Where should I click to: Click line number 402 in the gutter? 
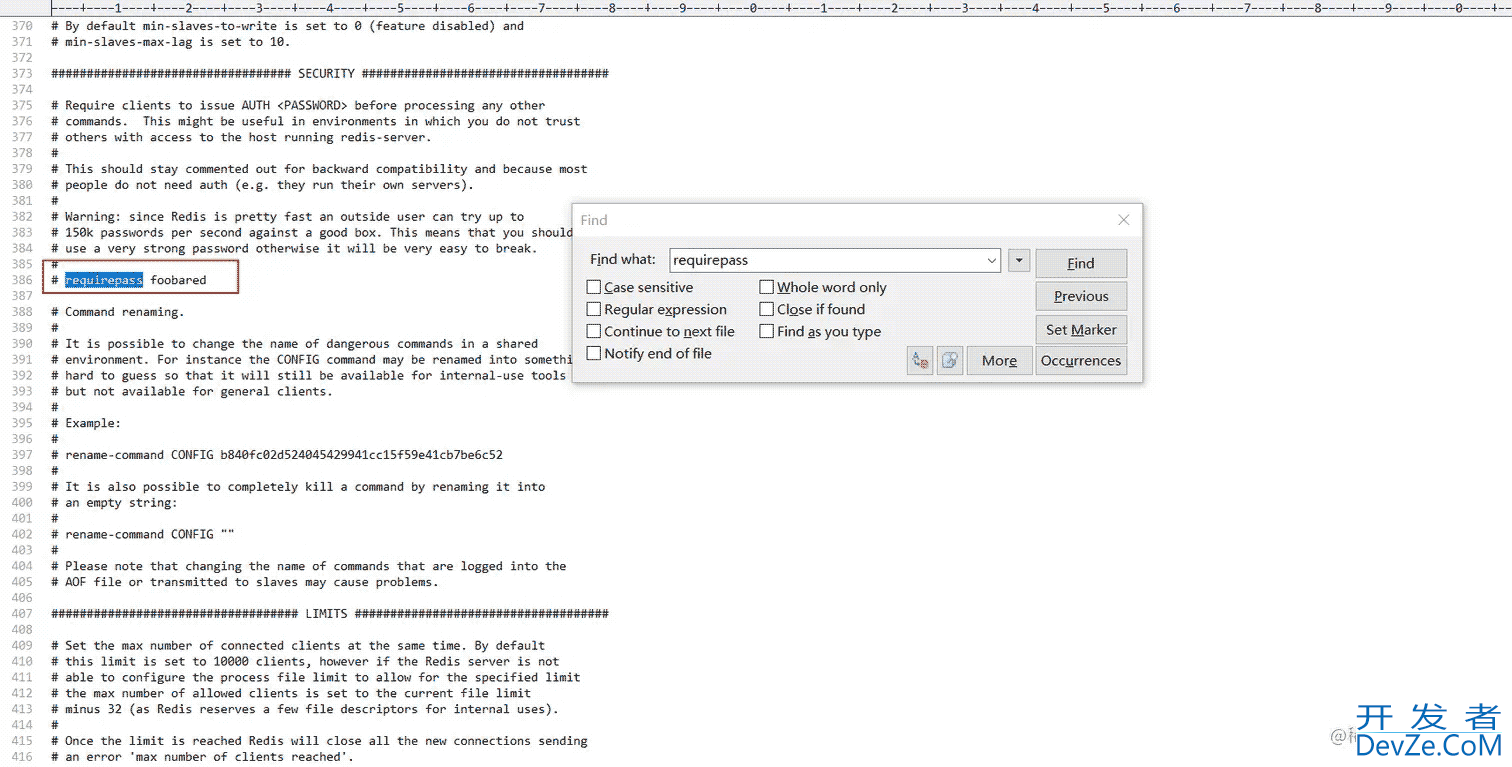pos(21,534)
